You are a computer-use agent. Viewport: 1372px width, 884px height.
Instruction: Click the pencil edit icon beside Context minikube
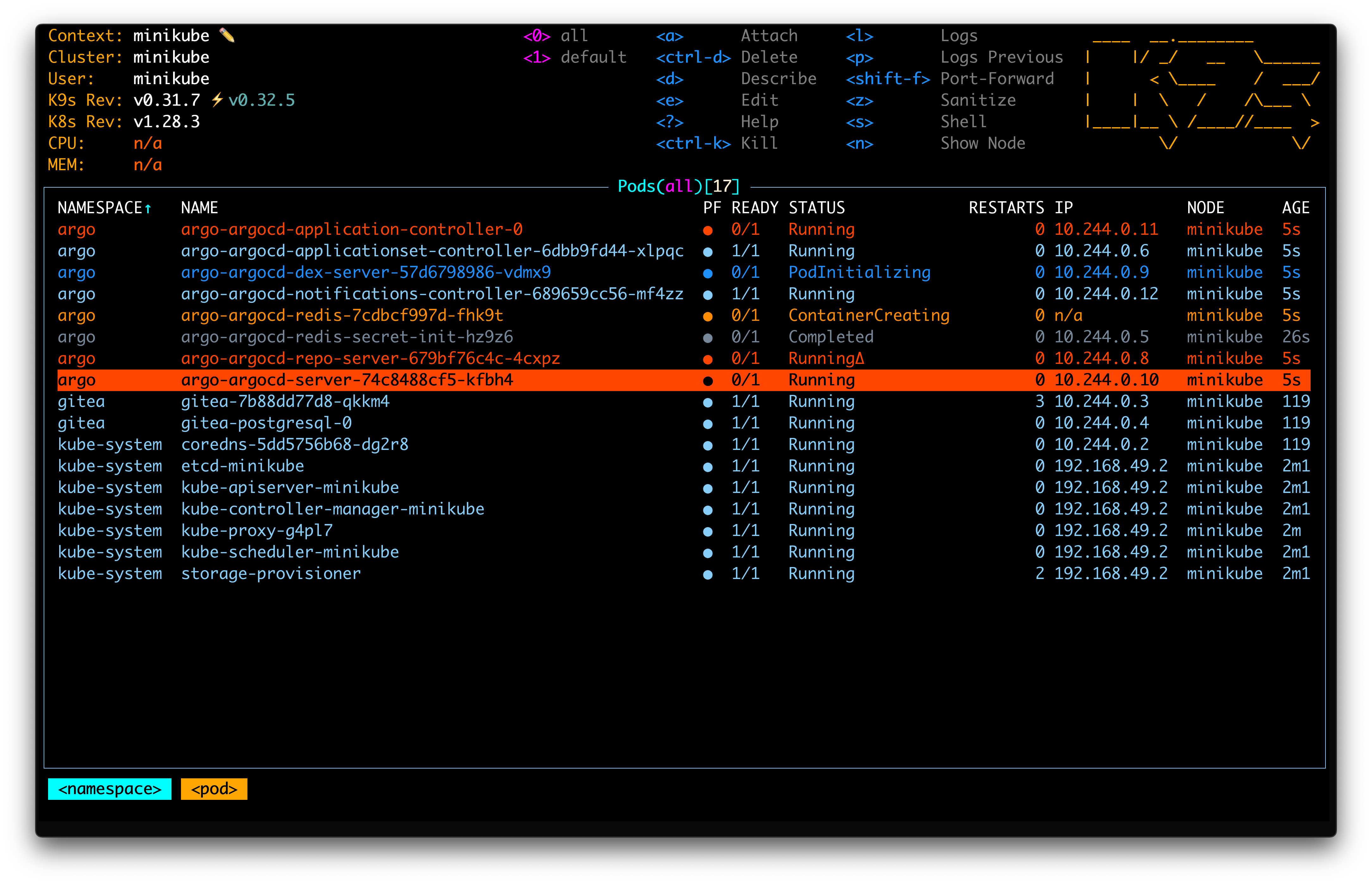coord(228,35)
